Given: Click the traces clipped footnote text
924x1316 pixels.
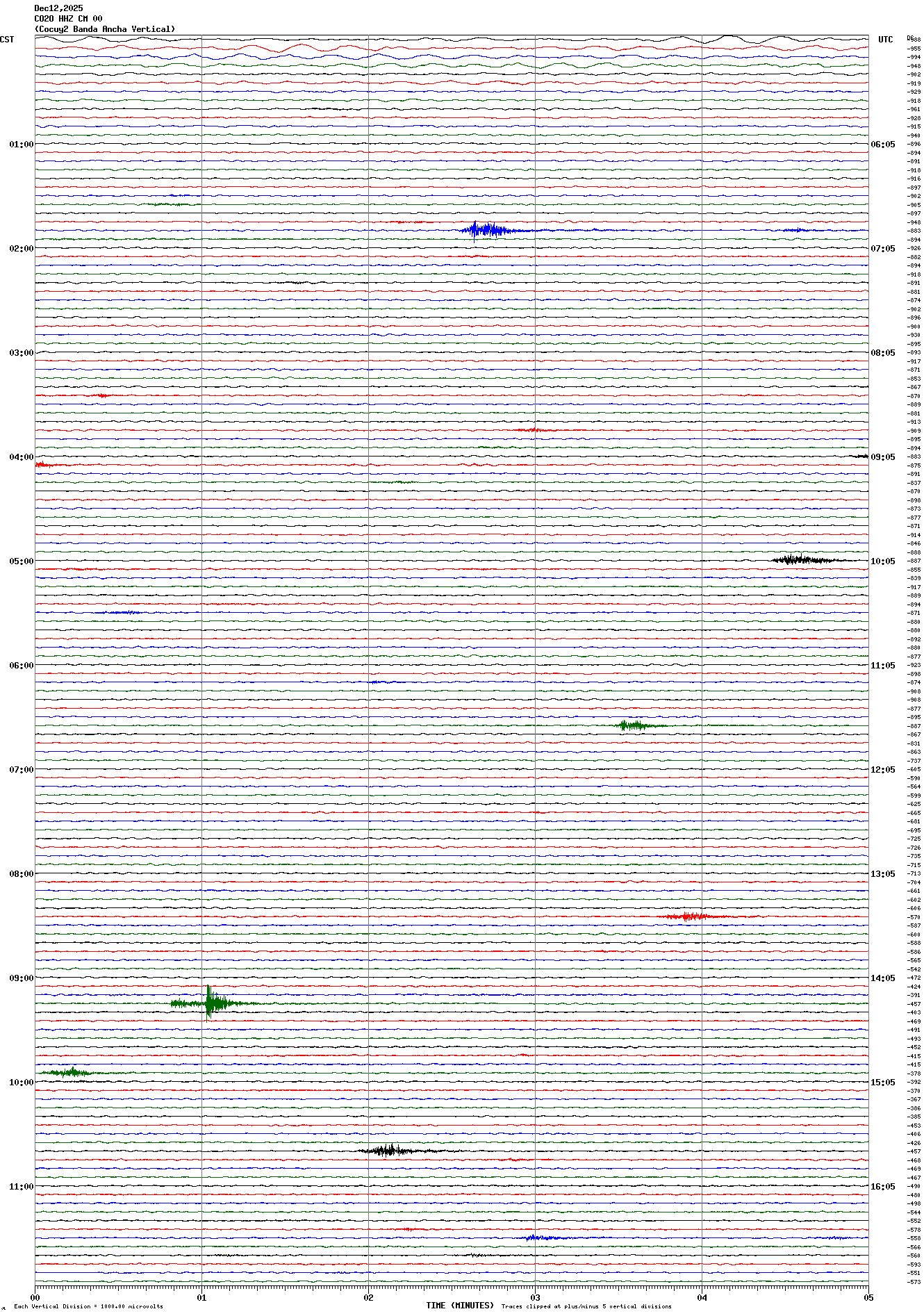Looking at the screenshot, I should pos(586,1306).
